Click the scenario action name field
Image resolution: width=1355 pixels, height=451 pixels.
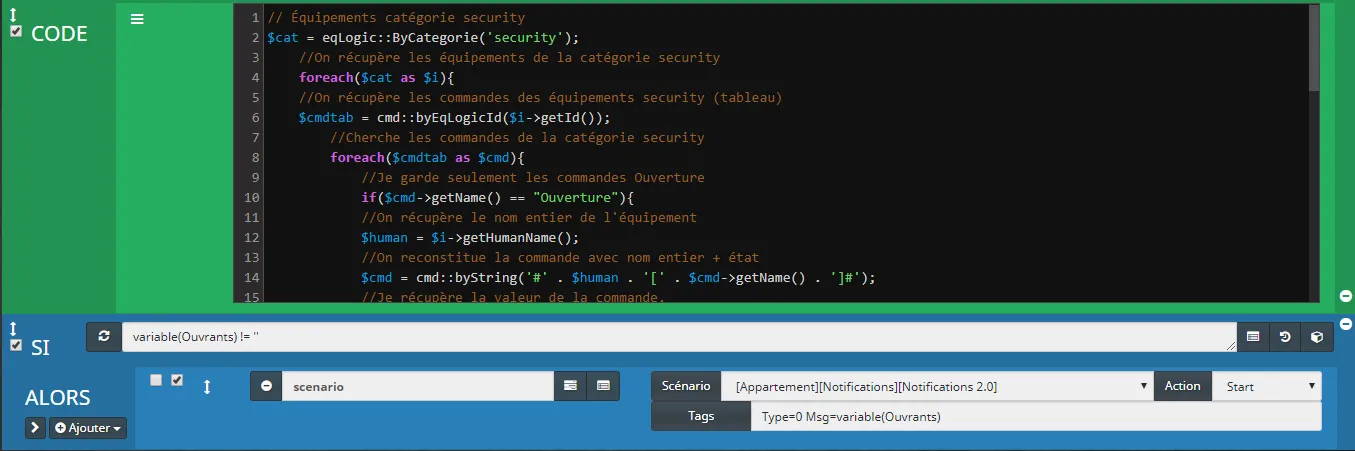pyautogui.click(x=418, y=386)
